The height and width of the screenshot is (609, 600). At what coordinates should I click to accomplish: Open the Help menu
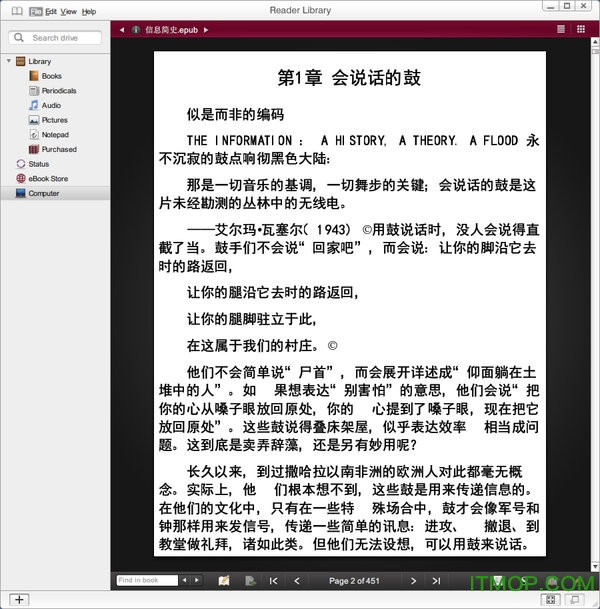click(x=89, y=12)
